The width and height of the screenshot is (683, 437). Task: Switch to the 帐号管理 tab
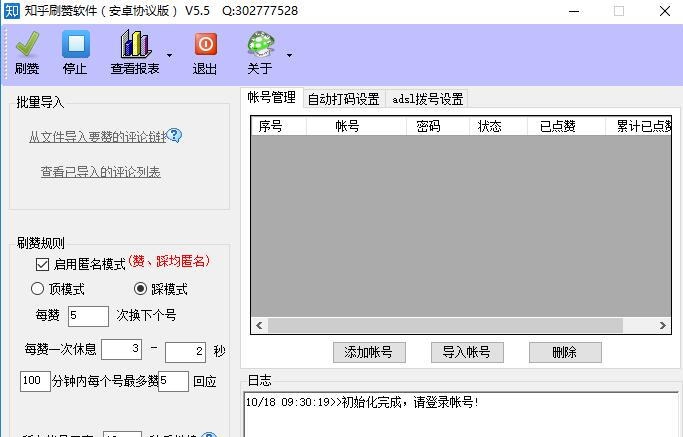tap(271, 97)
